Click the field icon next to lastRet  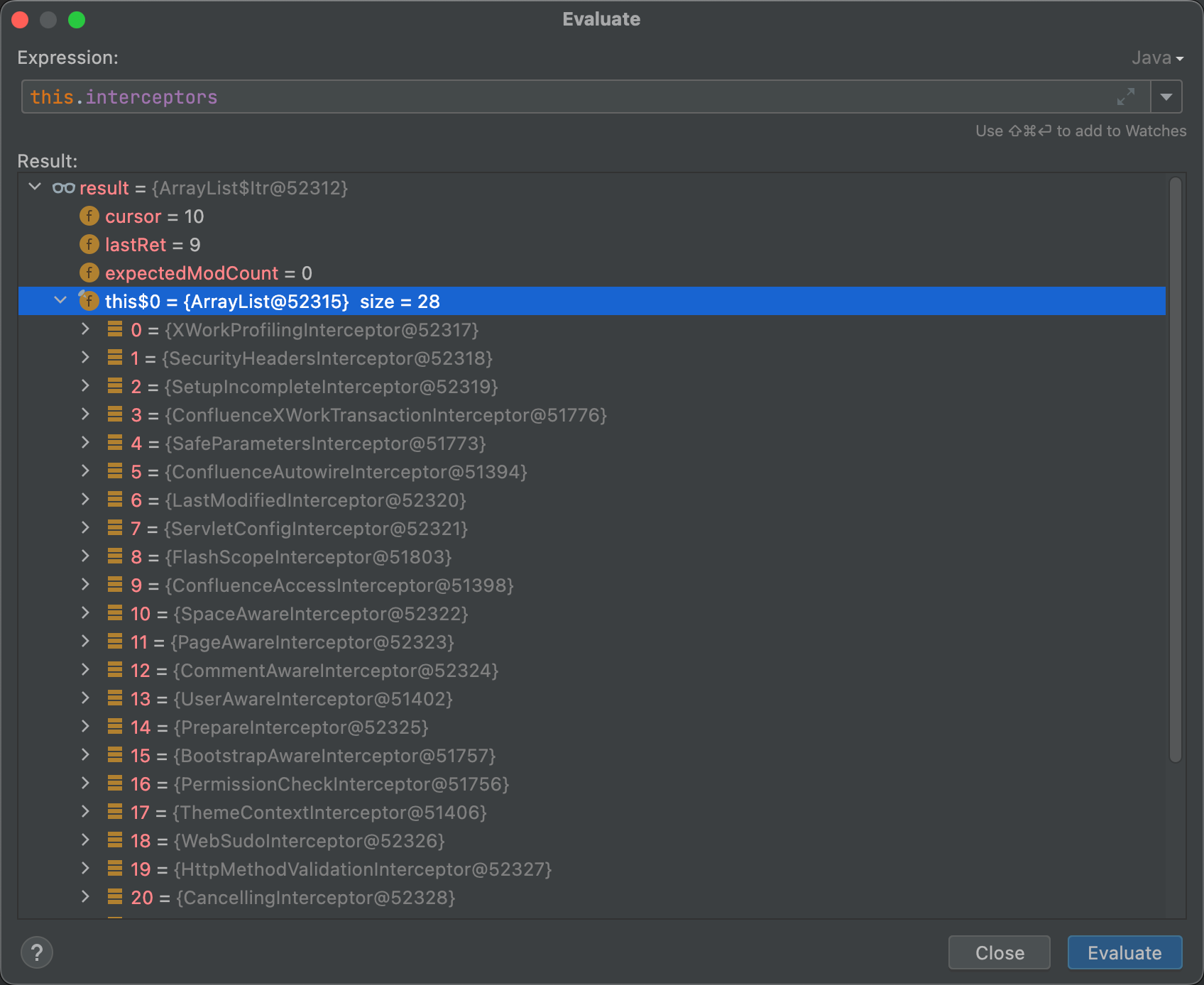click(89, 244)
